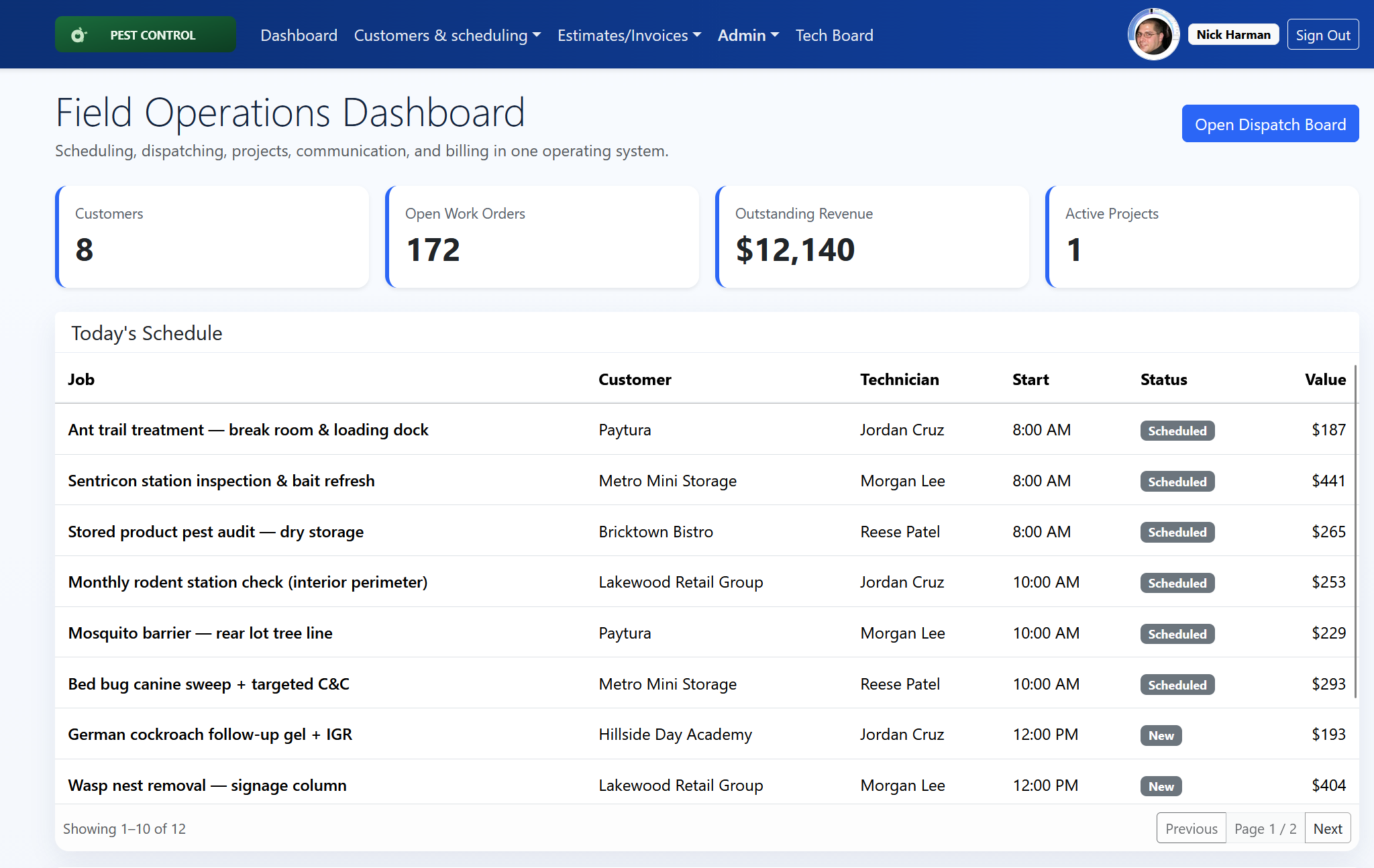Image resolution: width=1374 pixels, height=868 pixels.
Task: Go to the previous schedule page
Action: 1191,828
